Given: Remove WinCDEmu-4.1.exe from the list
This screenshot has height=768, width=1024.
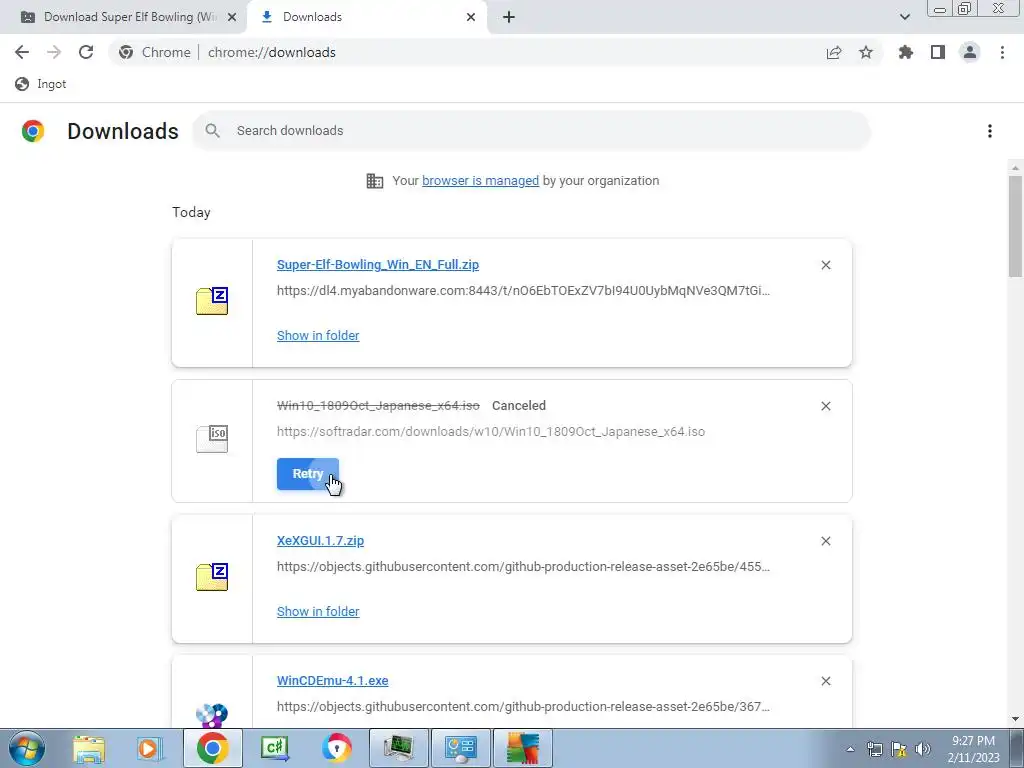Looking at the screenshot, I should point(825,681).
